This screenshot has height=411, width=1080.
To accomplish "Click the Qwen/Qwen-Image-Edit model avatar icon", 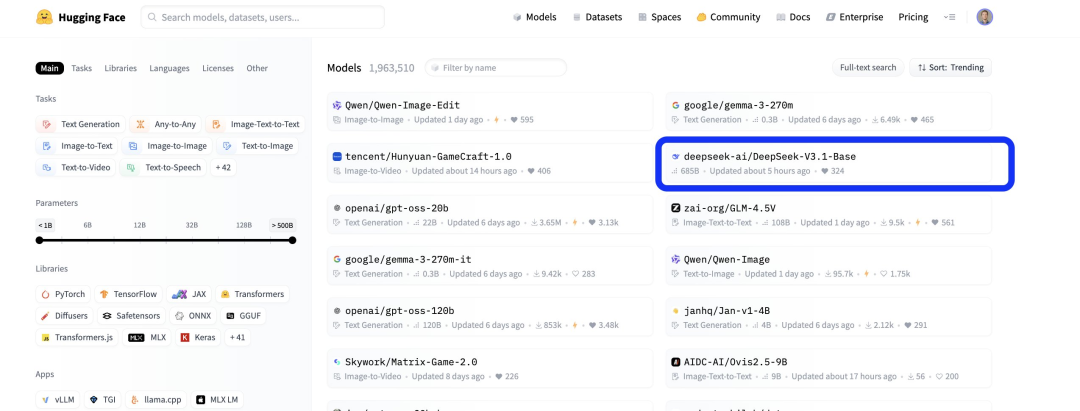I will pos(337,105).
